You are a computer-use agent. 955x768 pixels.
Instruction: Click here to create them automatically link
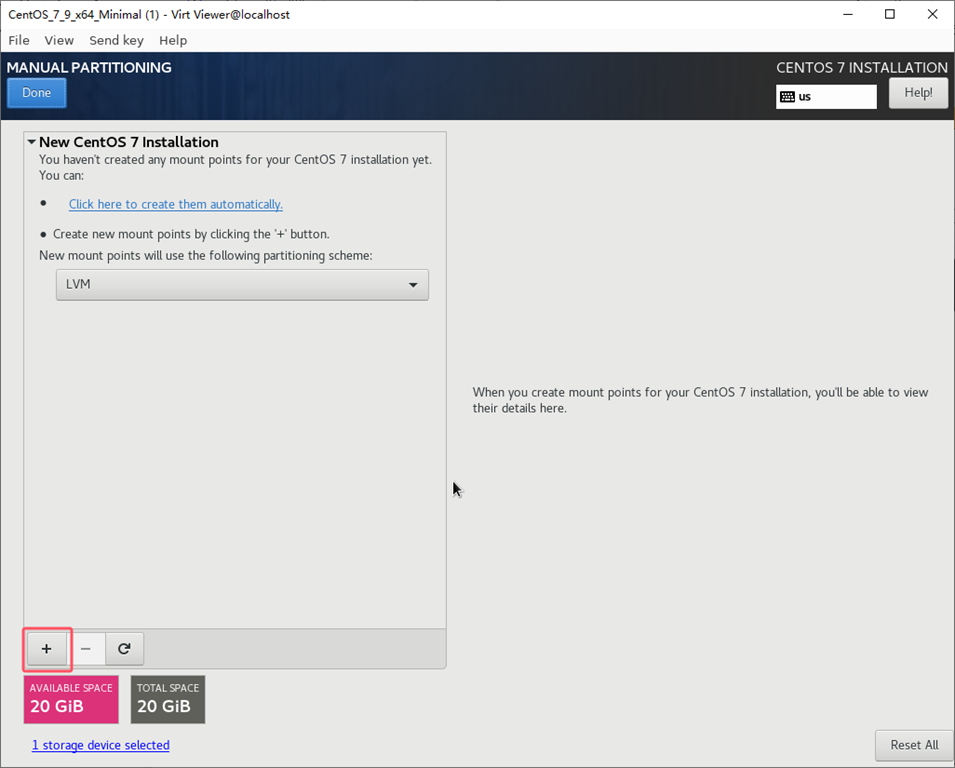175,204
